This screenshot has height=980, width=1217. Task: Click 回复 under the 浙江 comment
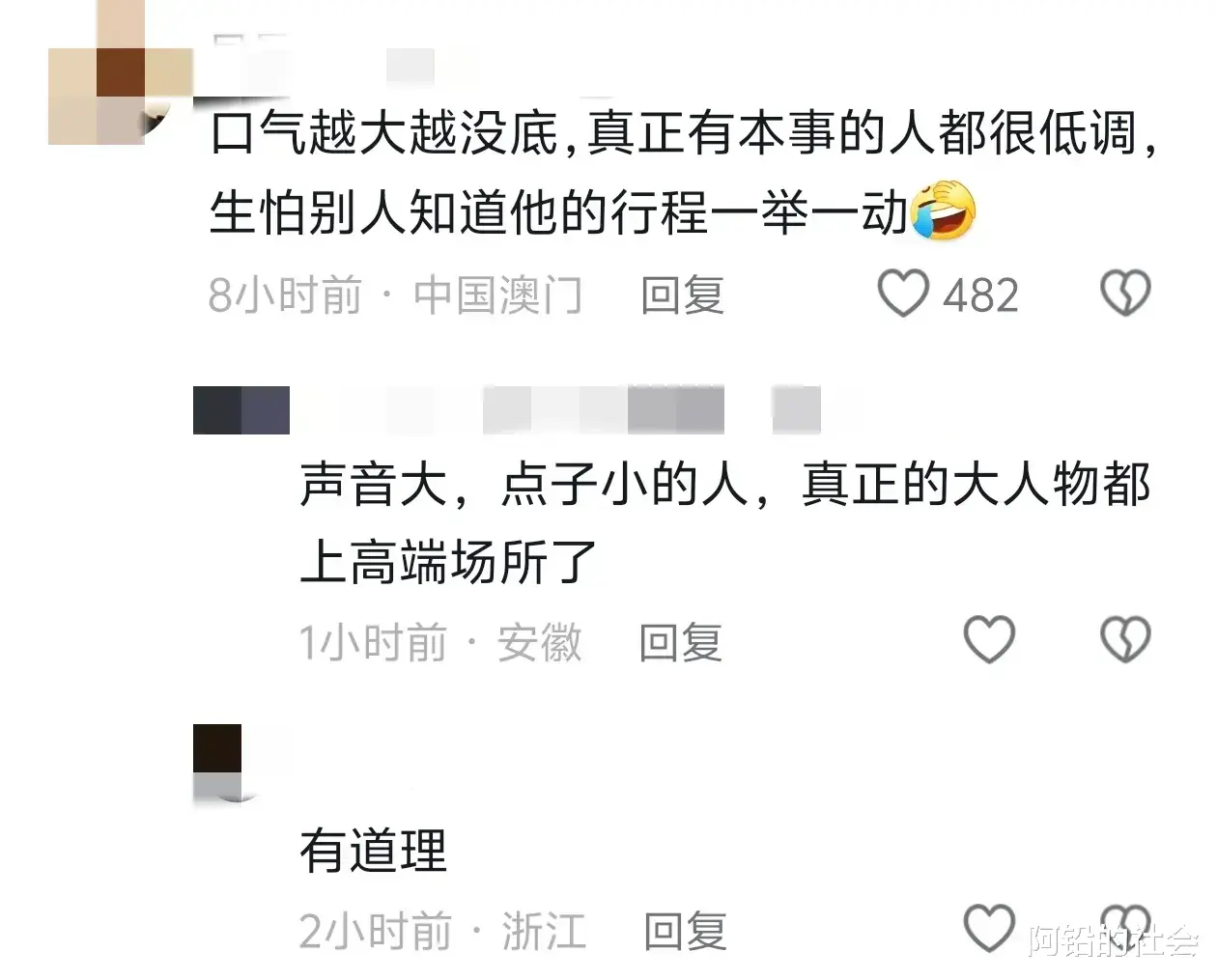(x=685, y=932)
